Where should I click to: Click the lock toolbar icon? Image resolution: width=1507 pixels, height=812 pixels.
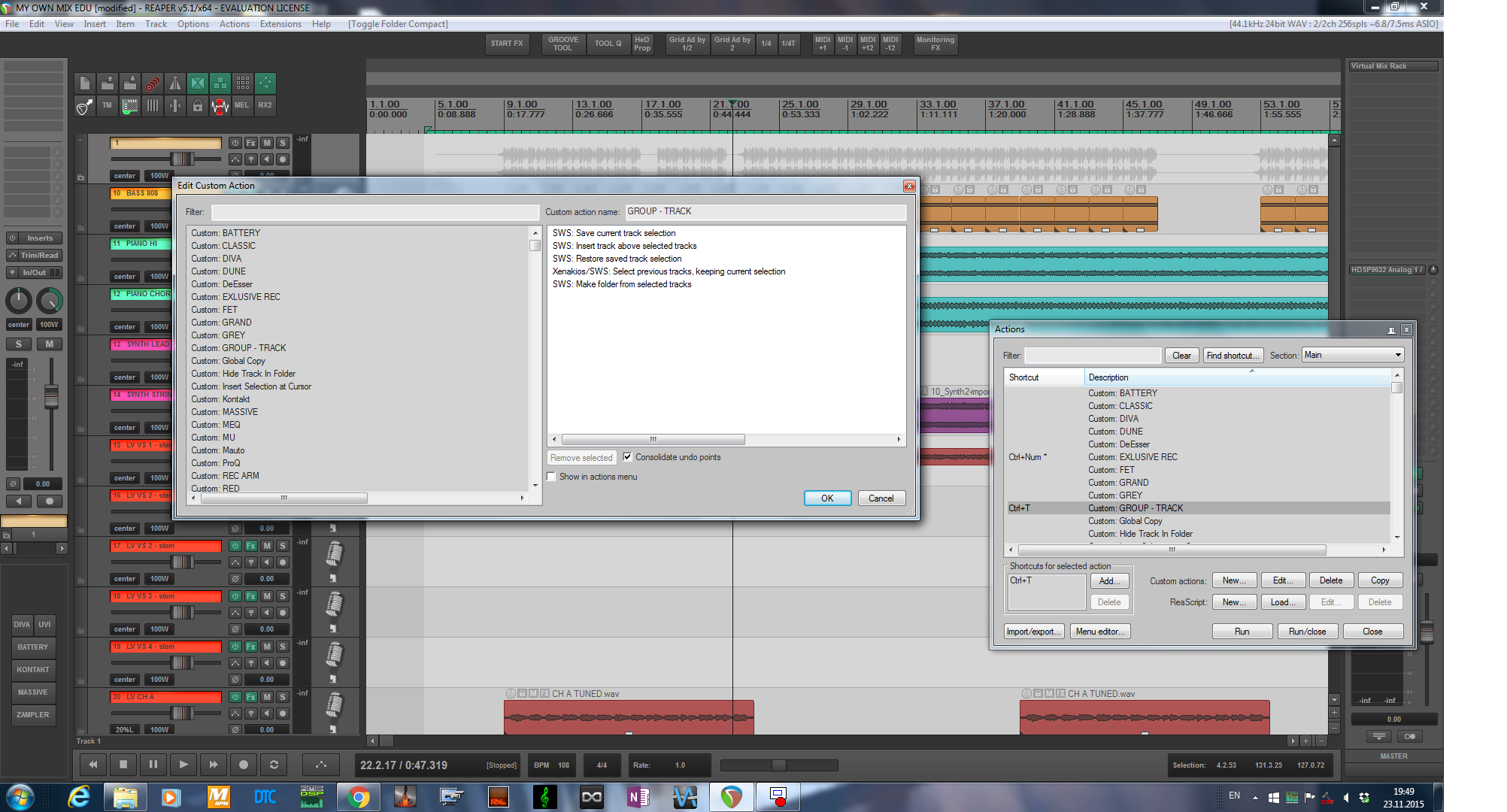(197, 106)
